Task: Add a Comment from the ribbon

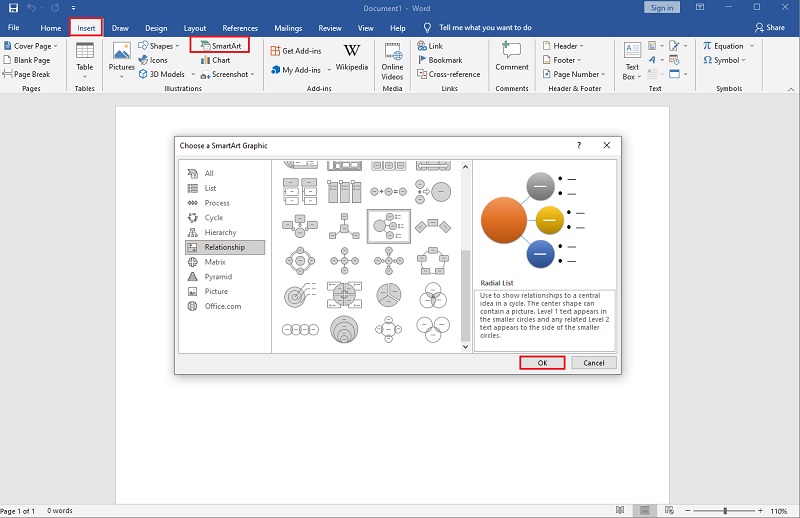Action: point(512,57)
